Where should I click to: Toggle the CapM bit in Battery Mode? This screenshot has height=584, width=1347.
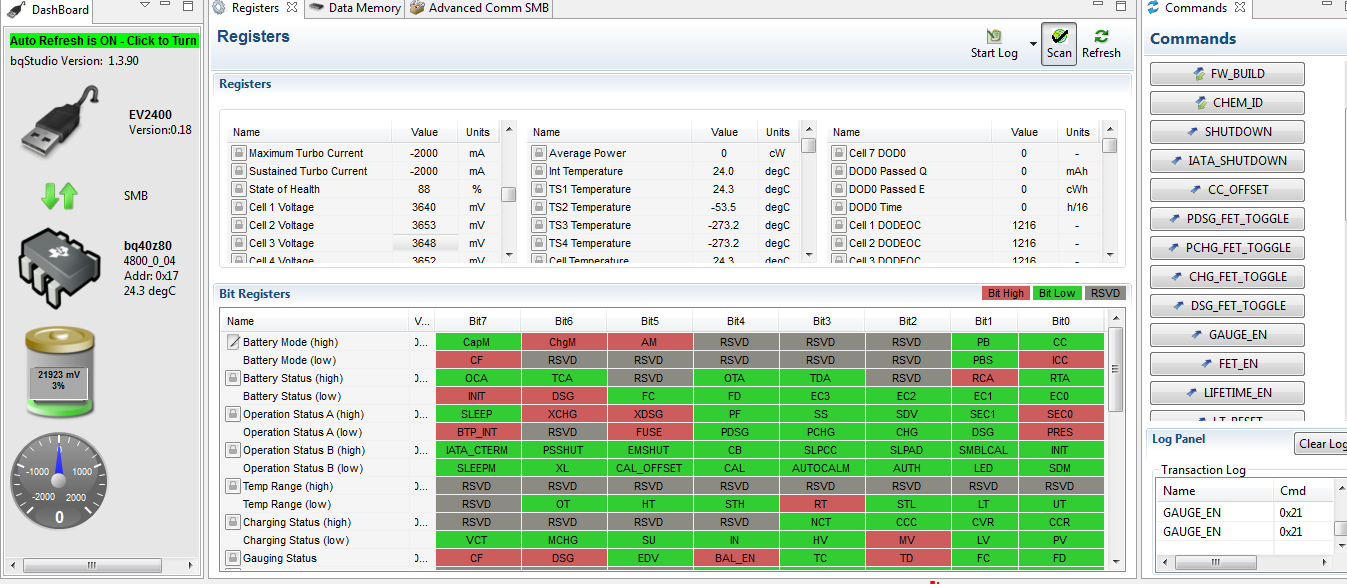(477, 342)
